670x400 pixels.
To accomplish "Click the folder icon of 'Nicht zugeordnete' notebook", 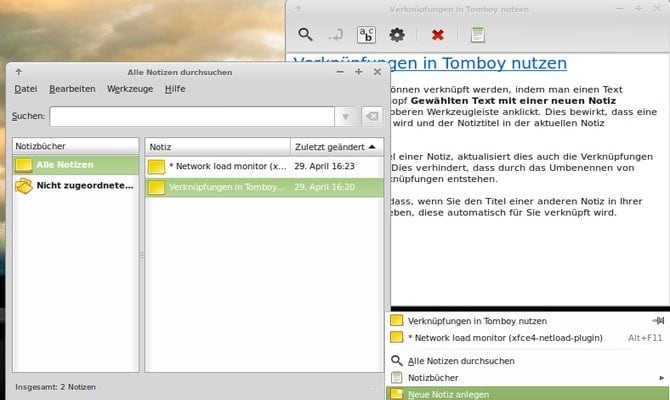I will point(24,186).
